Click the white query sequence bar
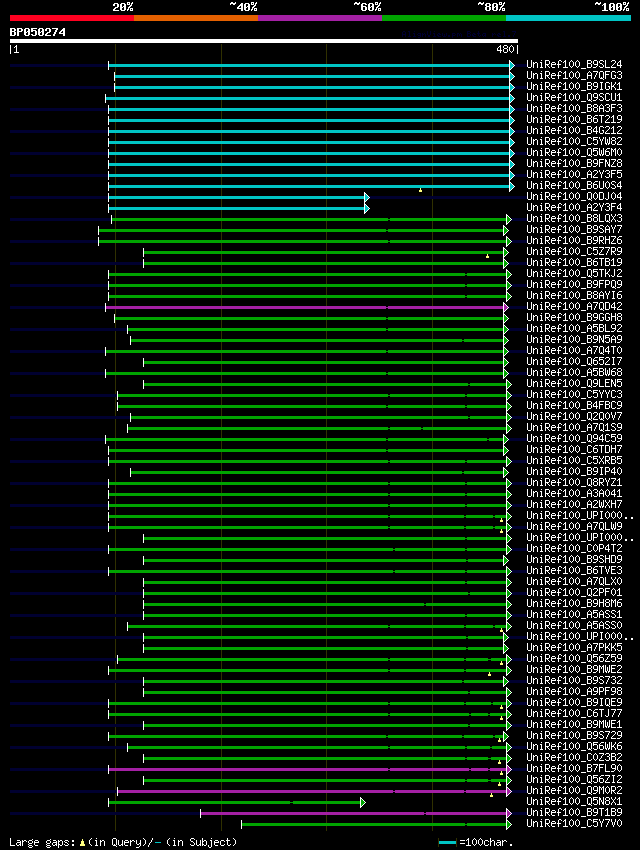 pyautogui.click(x=264, y=41)
